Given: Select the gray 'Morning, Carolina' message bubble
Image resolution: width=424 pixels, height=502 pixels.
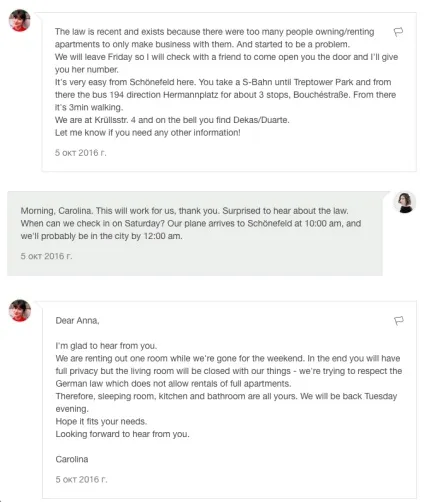Looking at the screenshot, I should tap(195, 233).
